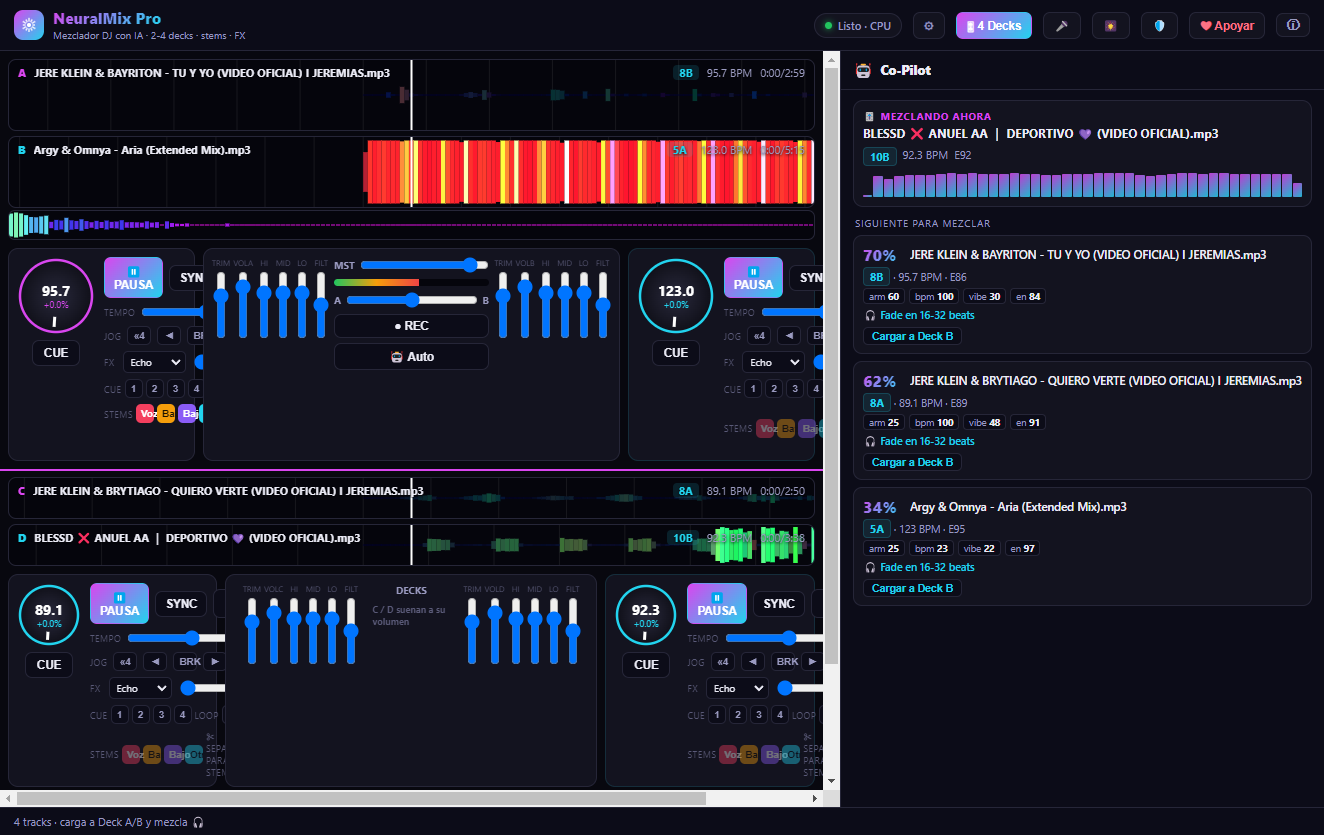Adjust Deck C TEMPO slider
1324x835 pixels.
pos(177,638)
